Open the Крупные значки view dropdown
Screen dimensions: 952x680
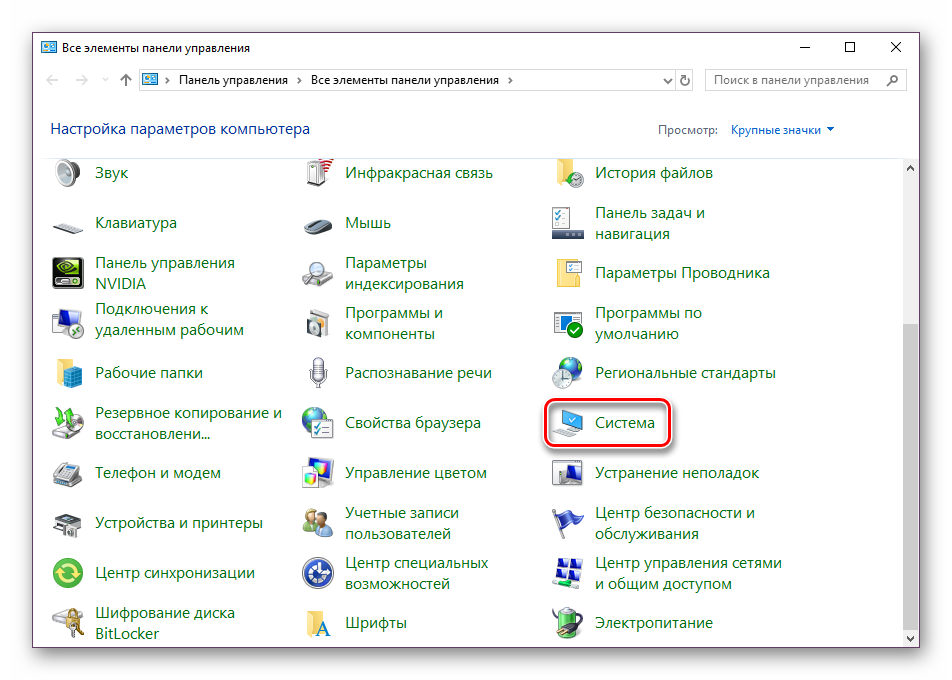click(x=782, y=130)
